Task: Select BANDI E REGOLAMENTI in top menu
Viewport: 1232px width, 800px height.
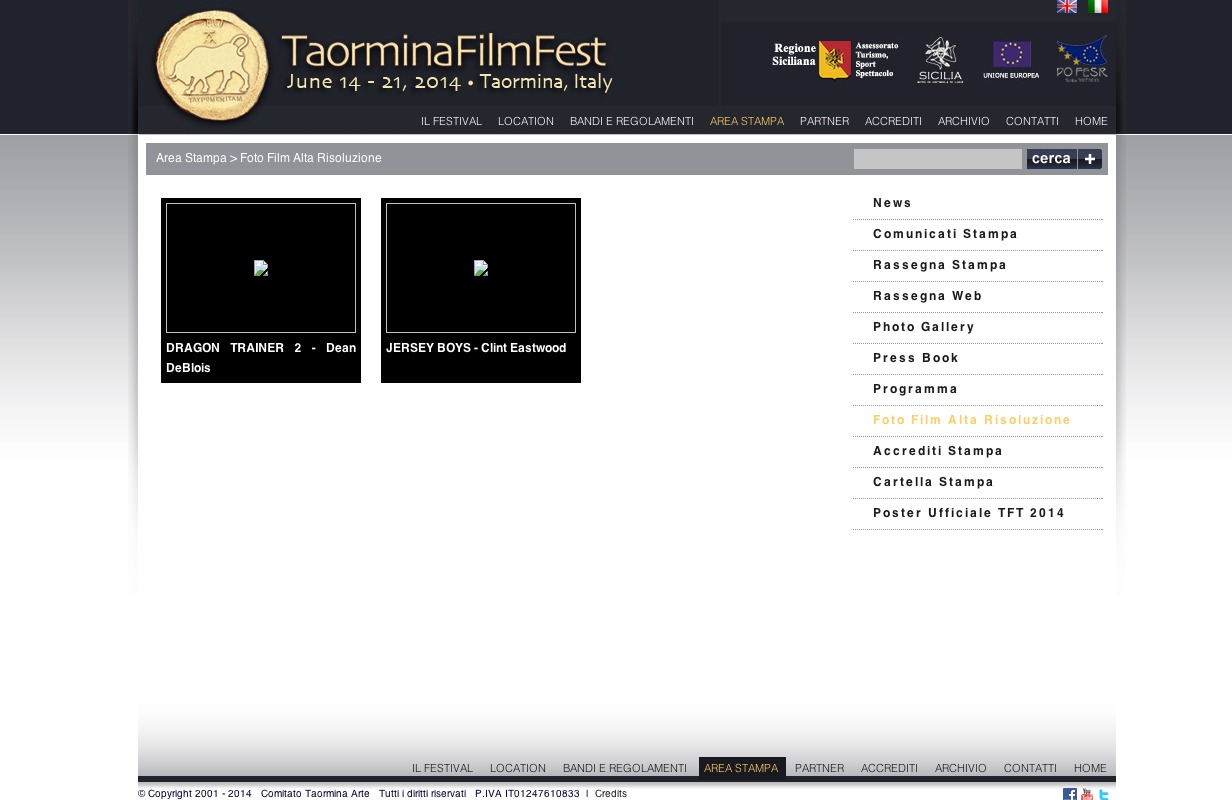Action: pos(631,121)
